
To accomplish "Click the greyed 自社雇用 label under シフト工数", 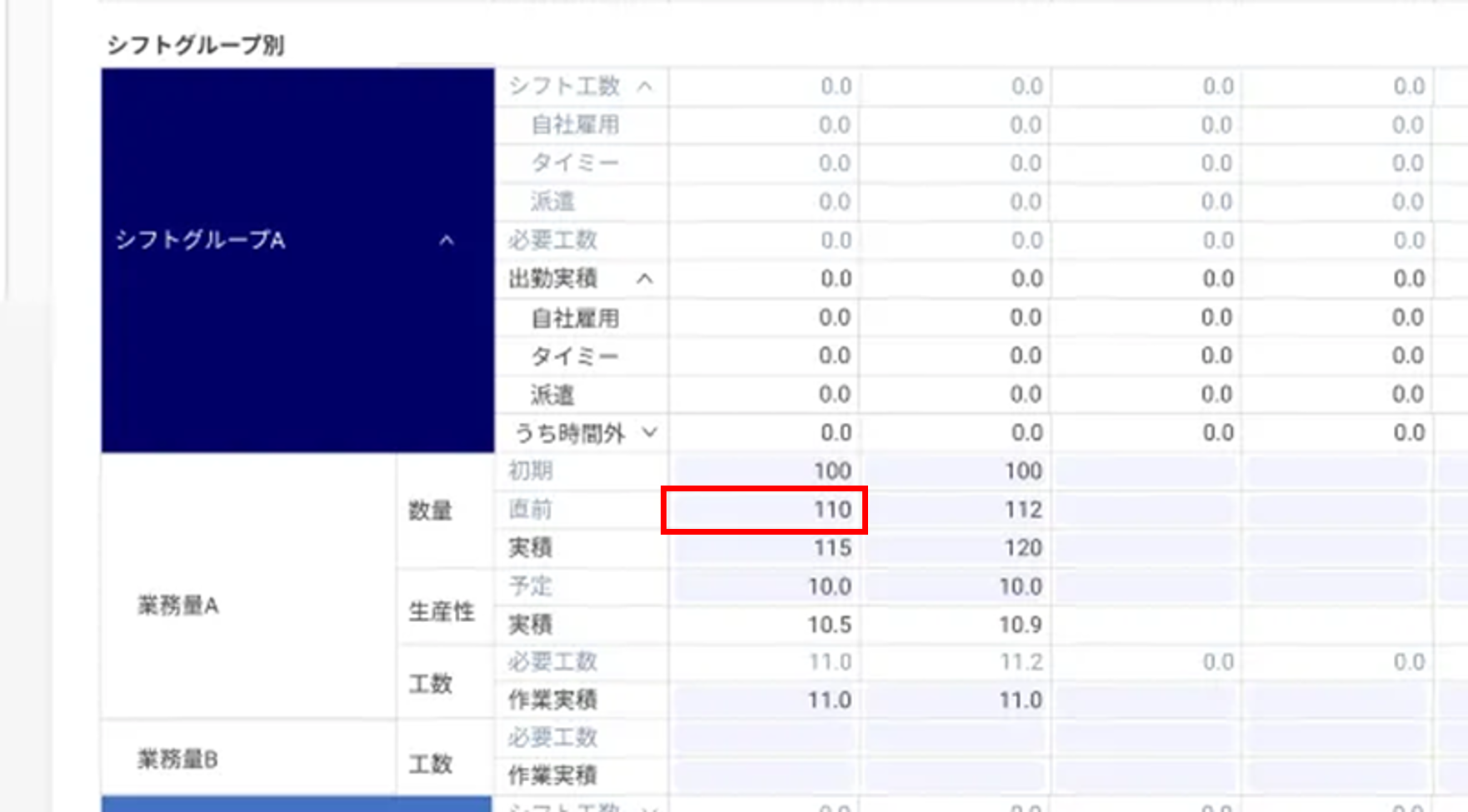I will pos(575,125).
